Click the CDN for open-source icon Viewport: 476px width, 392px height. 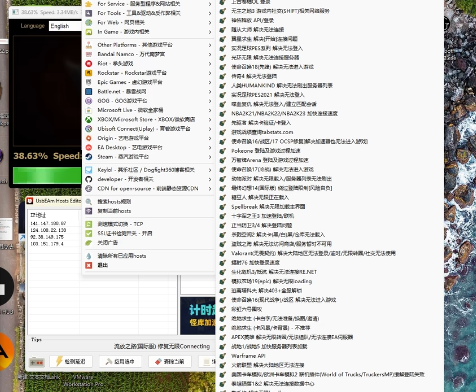coord(89,189)
